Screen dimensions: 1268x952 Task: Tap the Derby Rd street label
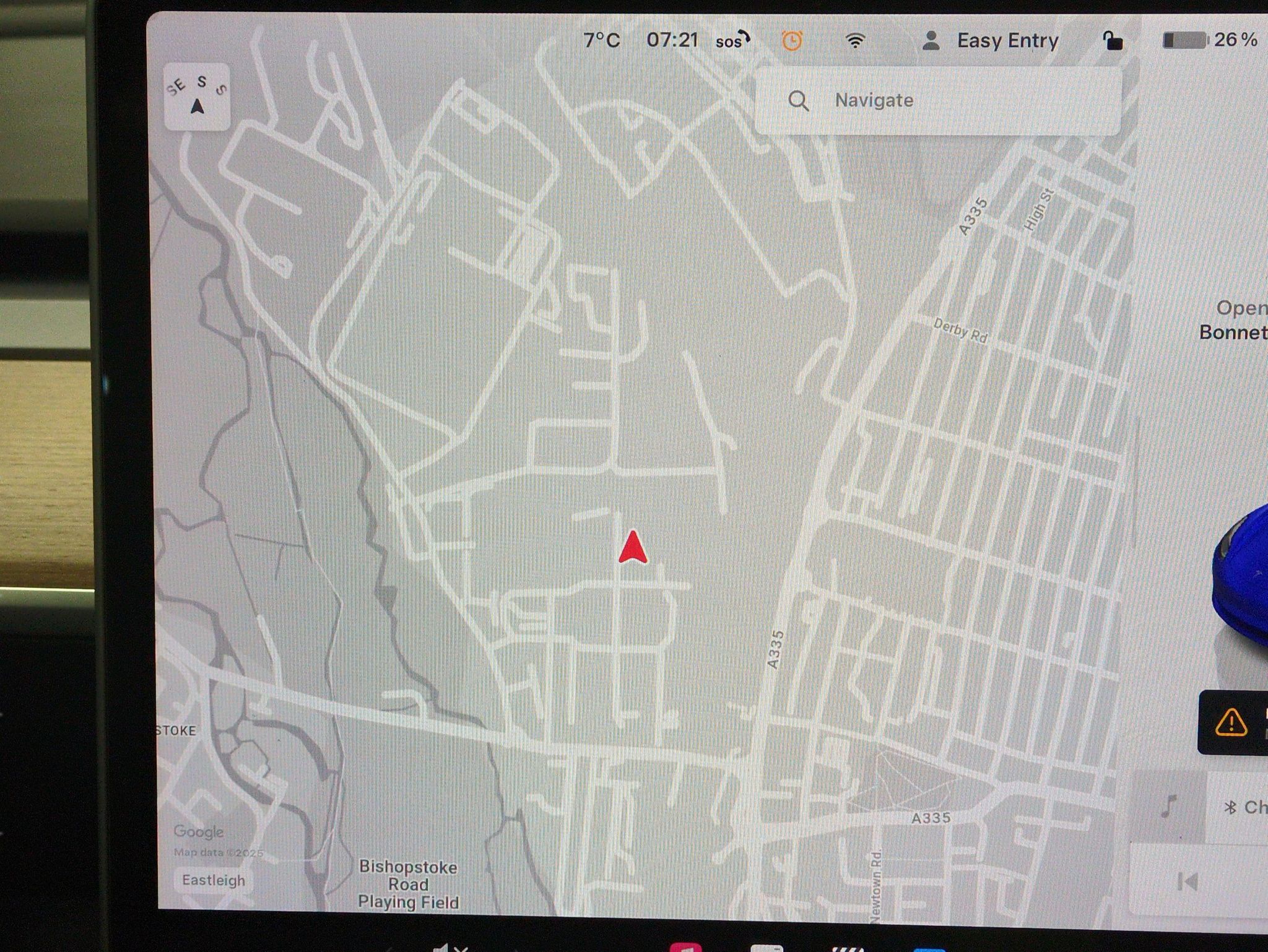(x=960, y=330)
